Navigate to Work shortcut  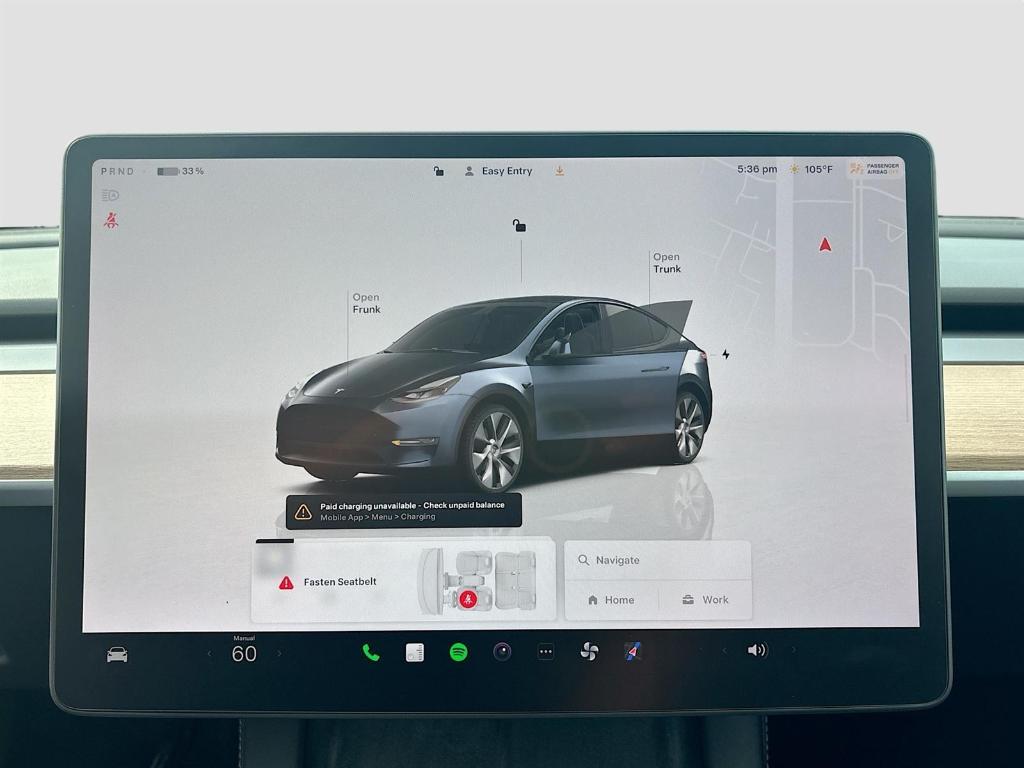click(x=705, y=600)
